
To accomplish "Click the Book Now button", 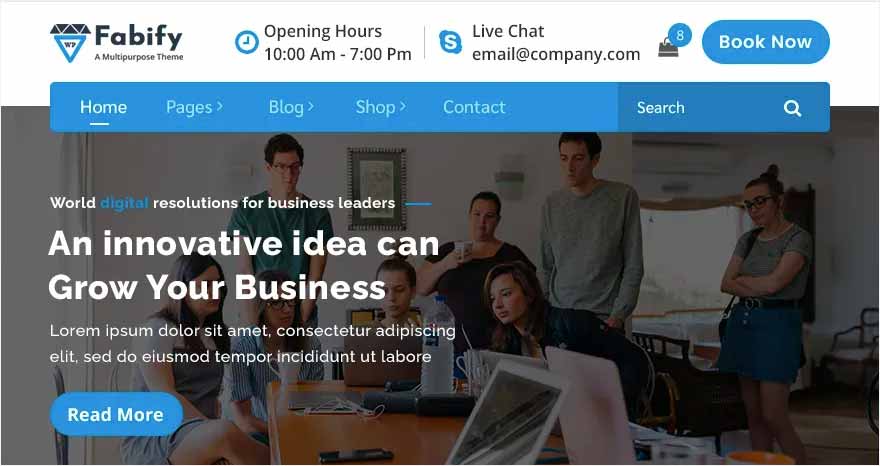I will click(x=766, y=42).
